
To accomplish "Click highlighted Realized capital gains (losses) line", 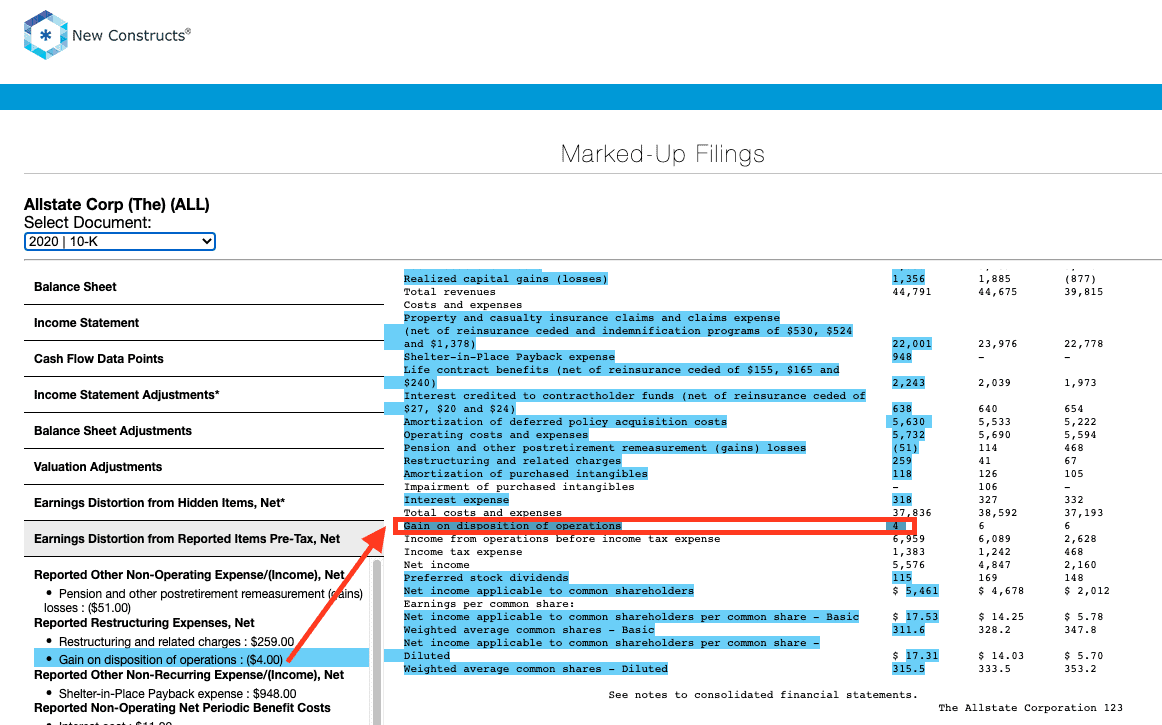I will point(505,279).
